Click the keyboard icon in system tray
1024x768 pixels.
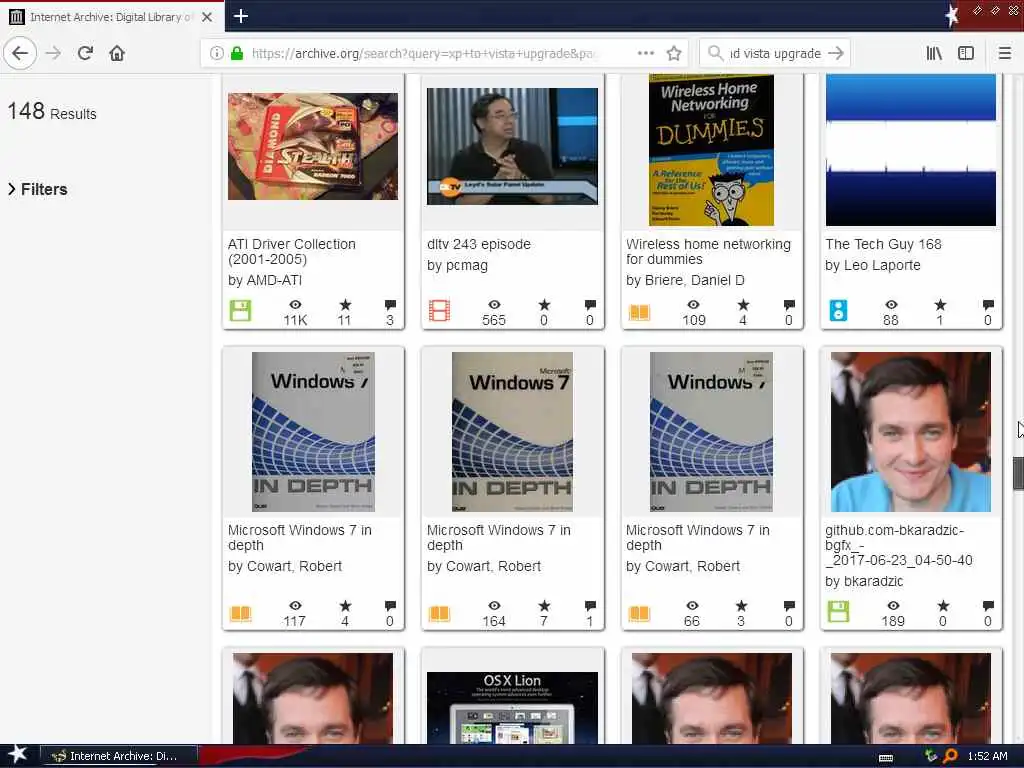pyautogui.click(x=886, y=758)
